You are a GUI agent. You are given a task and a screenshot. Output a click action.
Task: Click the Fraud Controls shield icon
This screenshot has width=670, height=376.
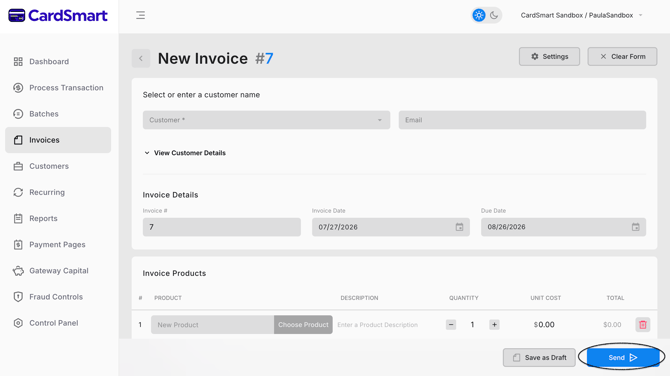pyautogui.click(x=18, y=297)
